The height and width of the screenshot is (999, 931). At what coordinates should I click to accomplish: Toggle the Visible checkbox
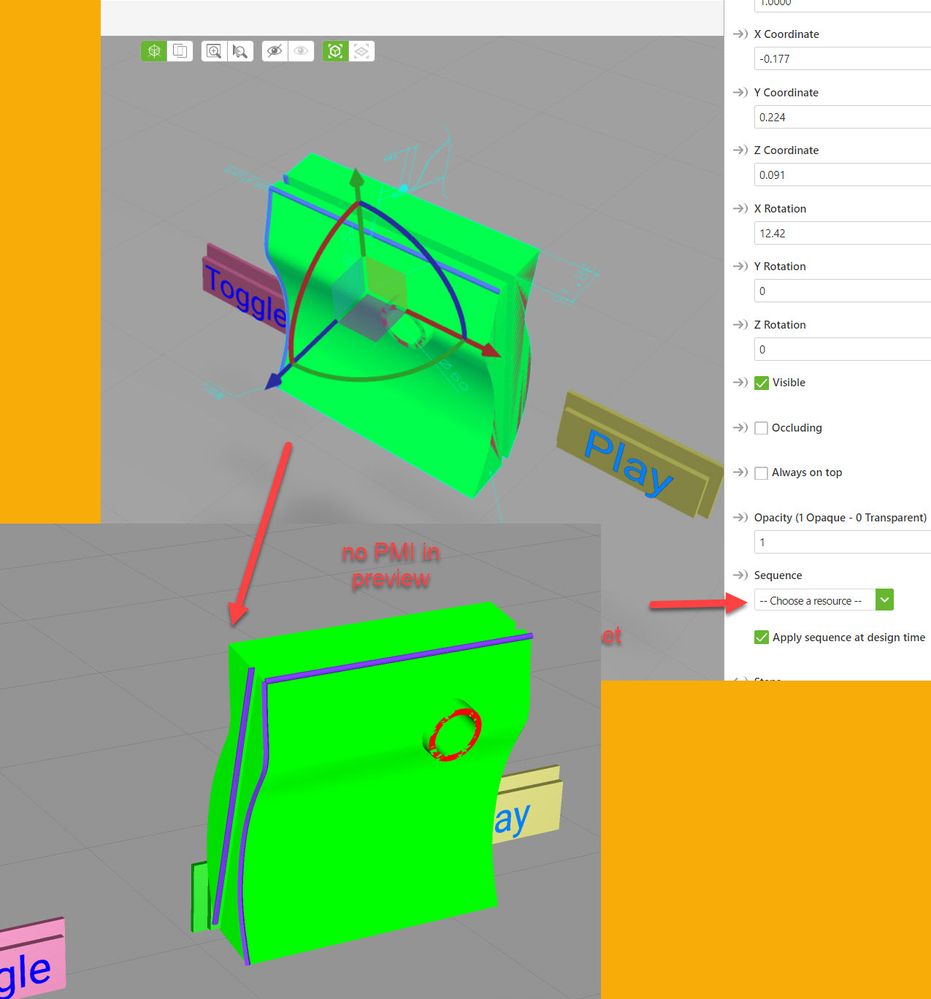point(761,382)
